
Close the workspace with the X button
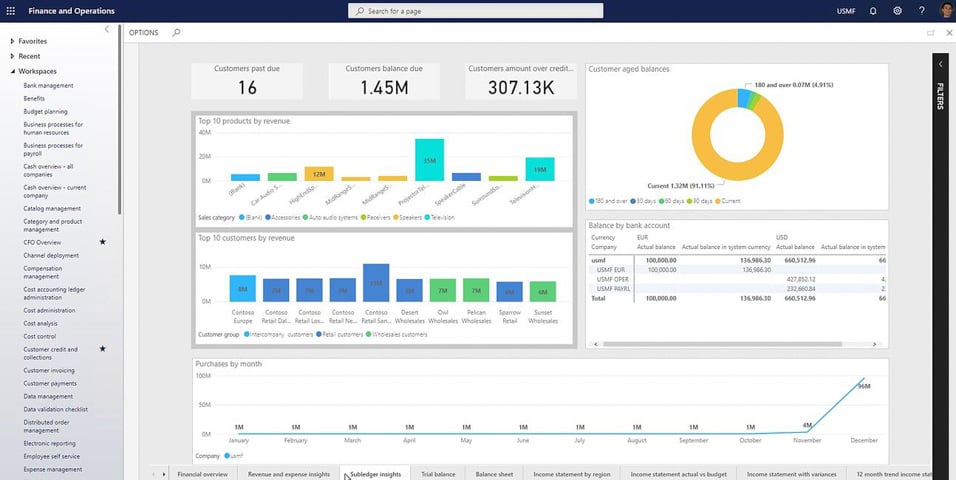pyautogui.click(x=949, y=33)
